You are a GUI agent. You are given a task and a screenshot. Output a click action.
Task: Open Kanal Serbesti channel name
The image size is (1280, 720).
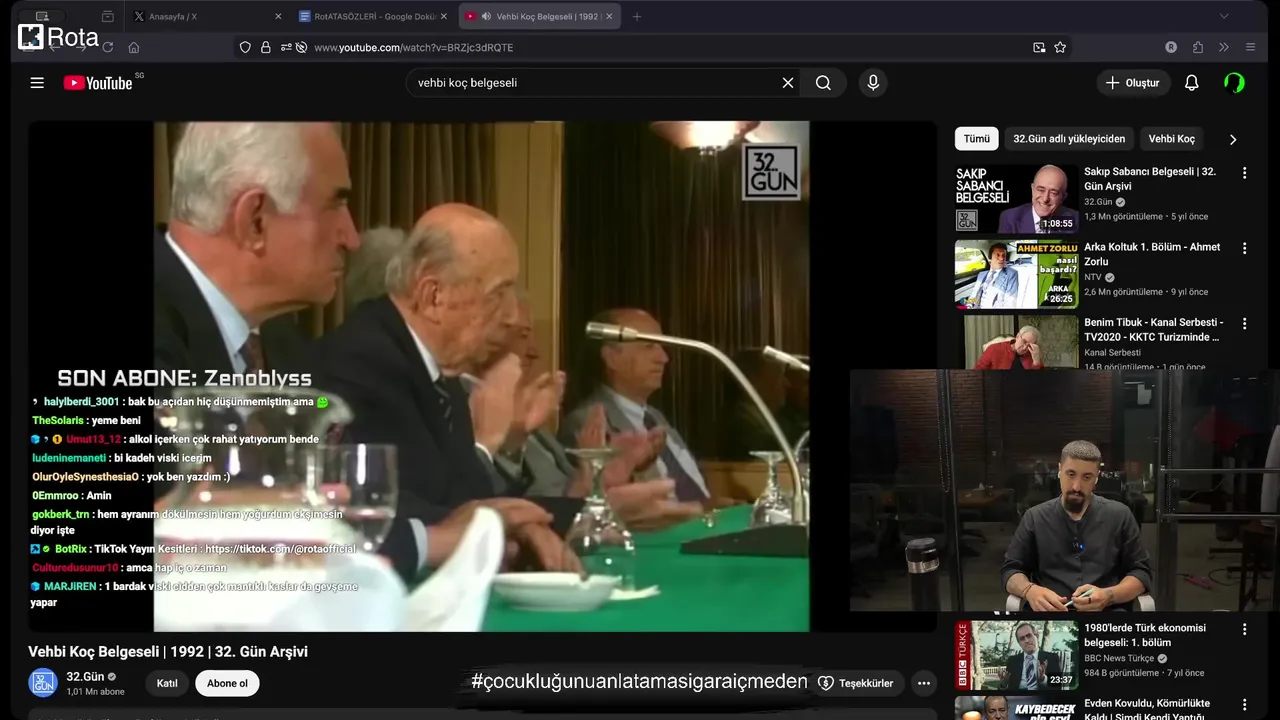coord(1112,352)
